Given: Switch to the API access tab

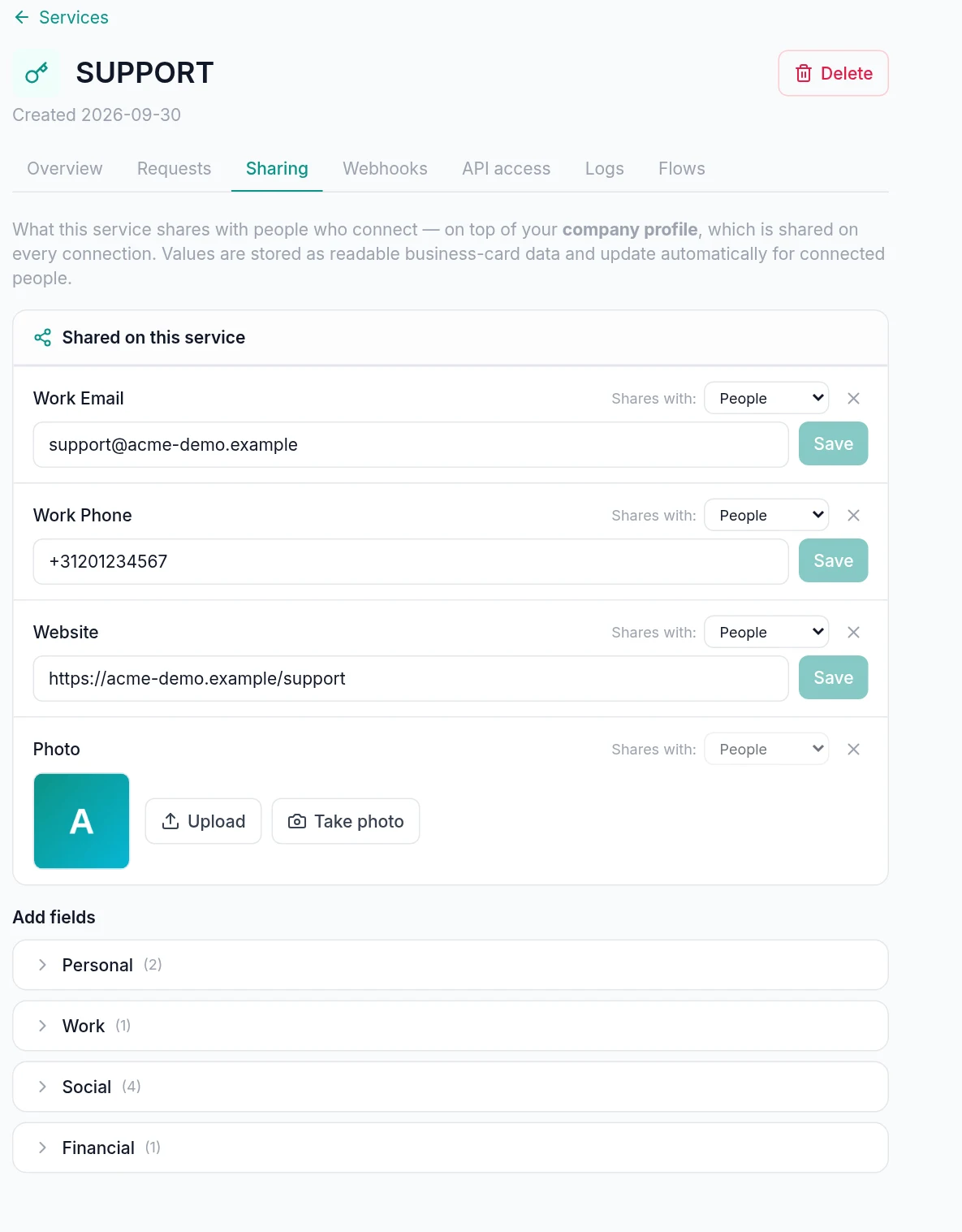Looking at the screenshot, I should pyautogui.click(x=506, y=168).
